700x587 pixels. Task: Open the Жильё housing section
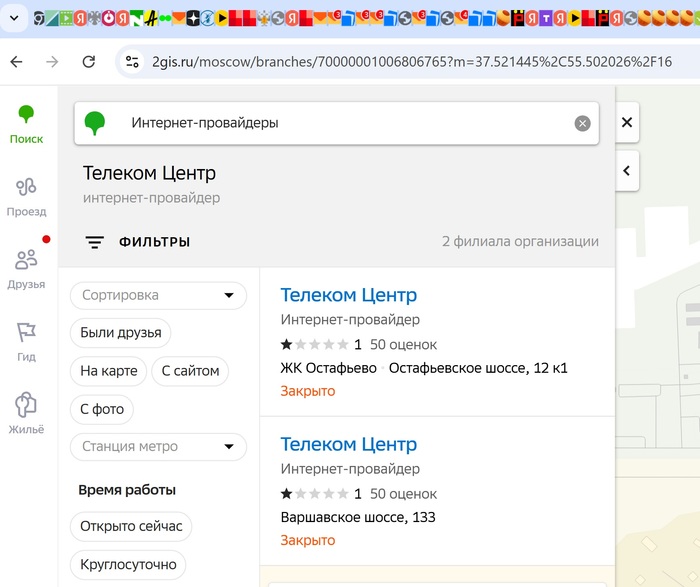[27, 405]
